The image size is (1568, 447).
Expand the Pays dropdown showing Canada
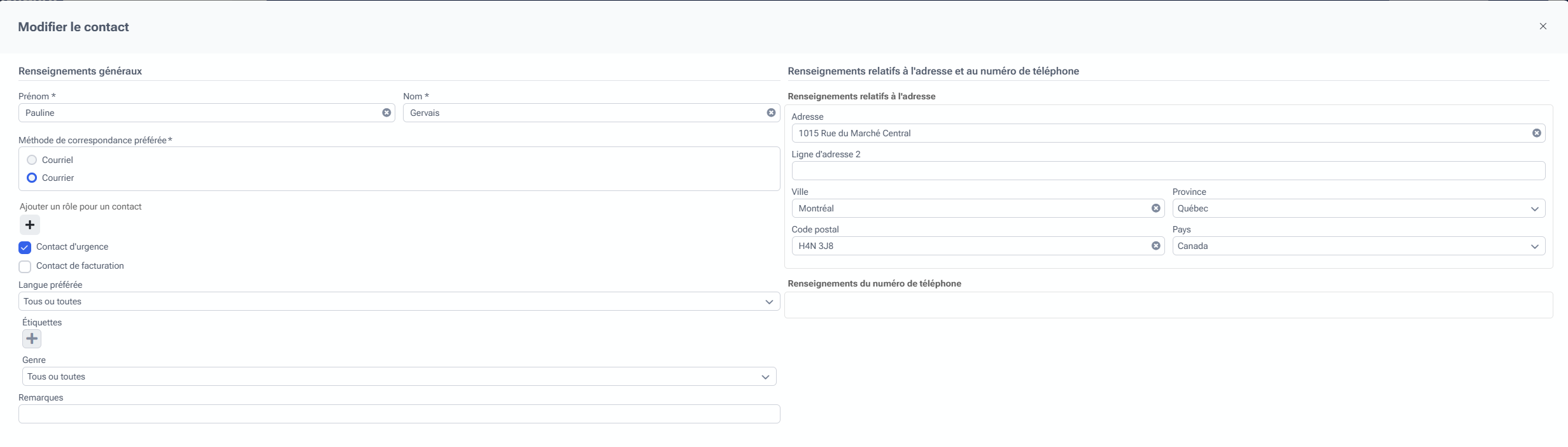coord(1358,246)
